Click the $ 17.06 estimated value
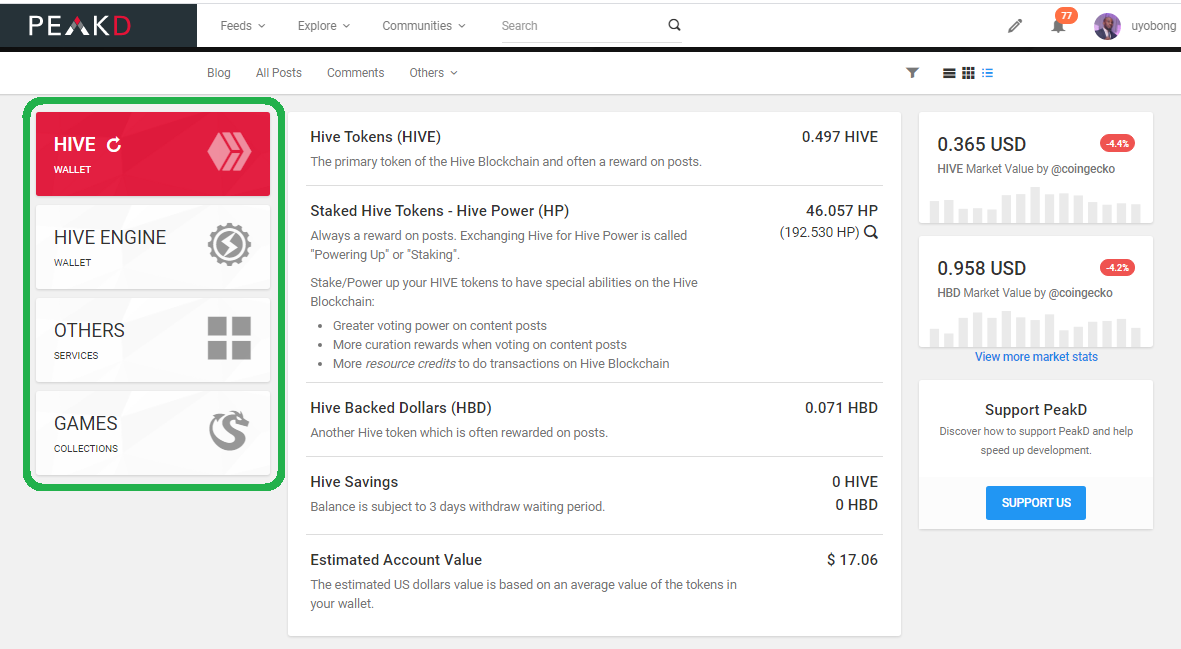The width and height of the screenshot is (1181, 649). 853,560
